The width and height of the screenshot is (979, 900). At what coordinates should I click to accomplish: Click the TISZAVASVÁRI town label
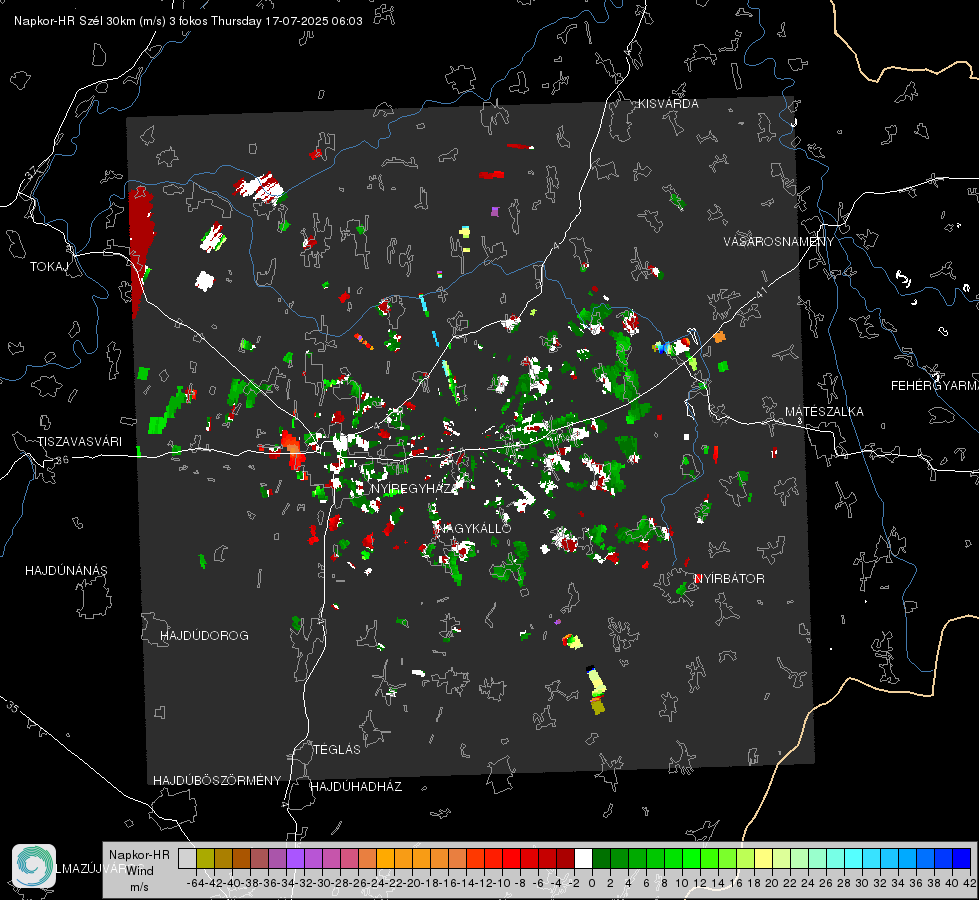point(80,442)
